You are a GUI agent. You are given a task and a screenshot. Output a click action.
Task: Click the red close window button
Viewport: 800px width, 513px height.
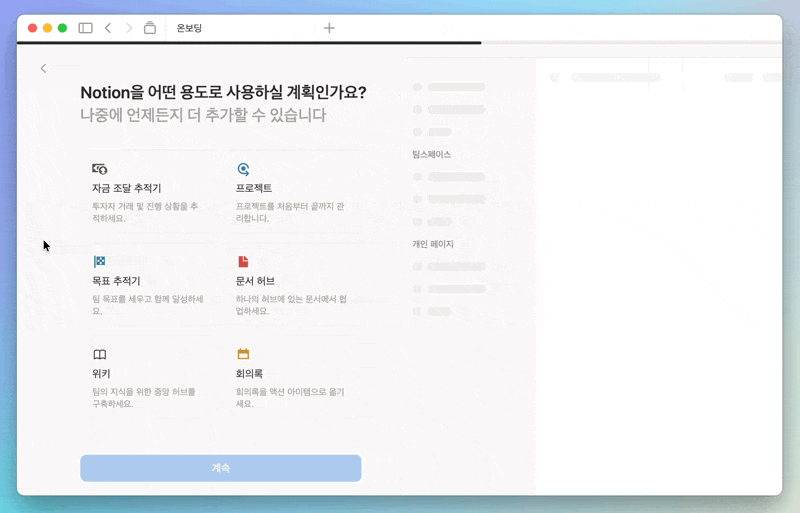tap(32, 28)
